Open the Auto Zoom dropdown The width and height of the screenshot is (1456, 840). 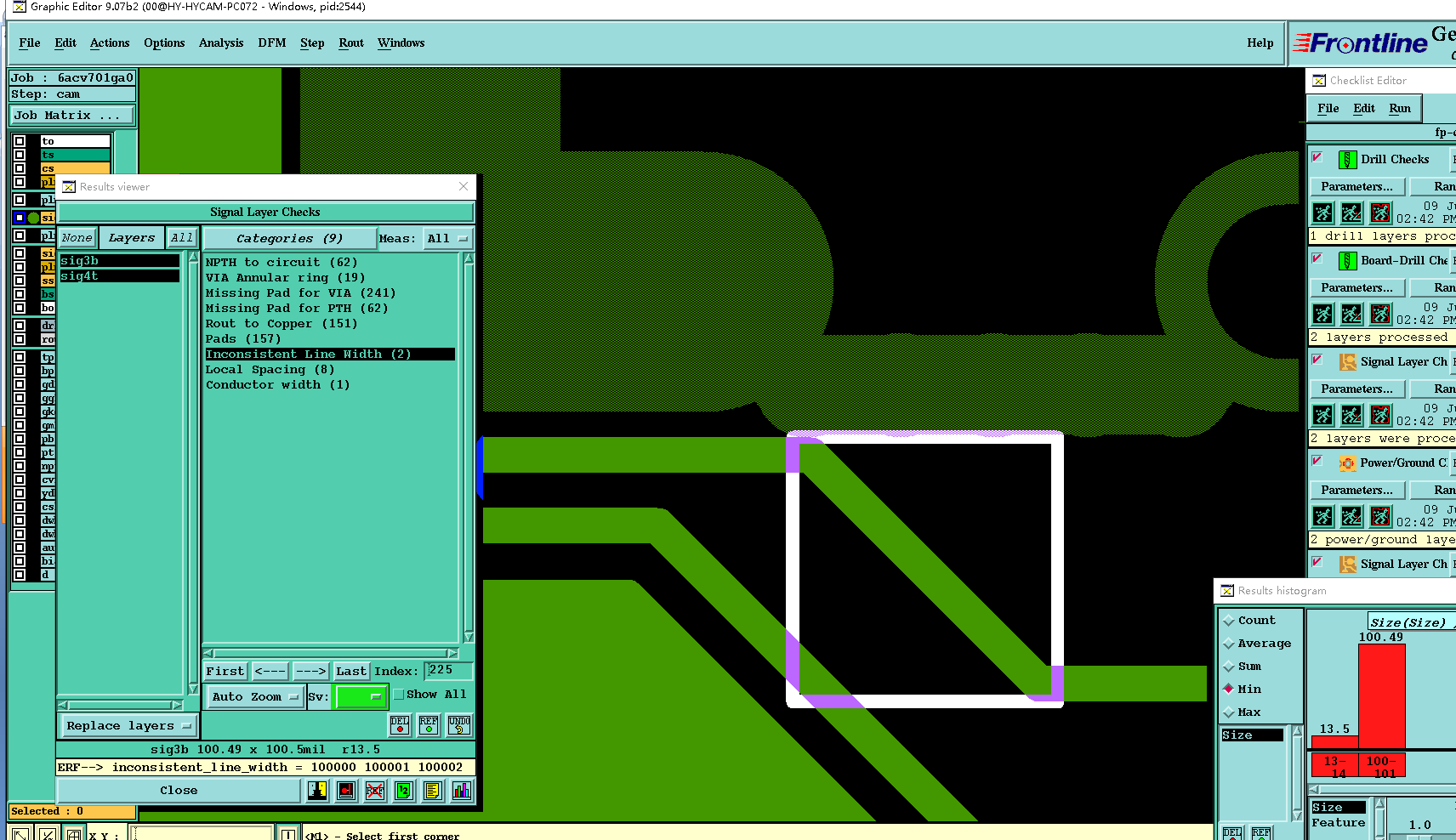click(255, 696)
